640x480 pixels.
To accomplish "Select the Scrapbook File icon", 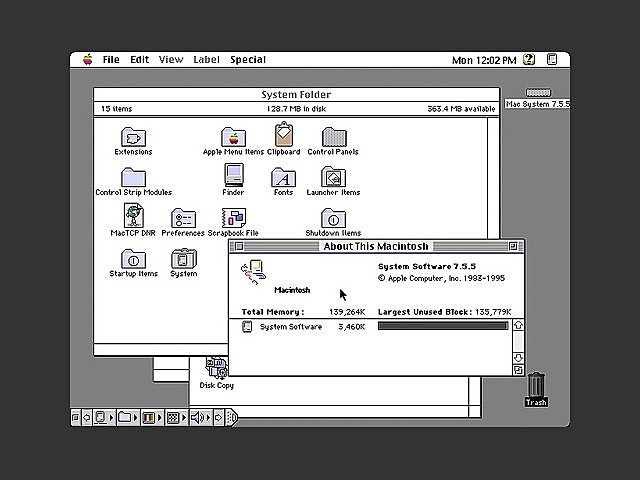I will pos(233,218).
